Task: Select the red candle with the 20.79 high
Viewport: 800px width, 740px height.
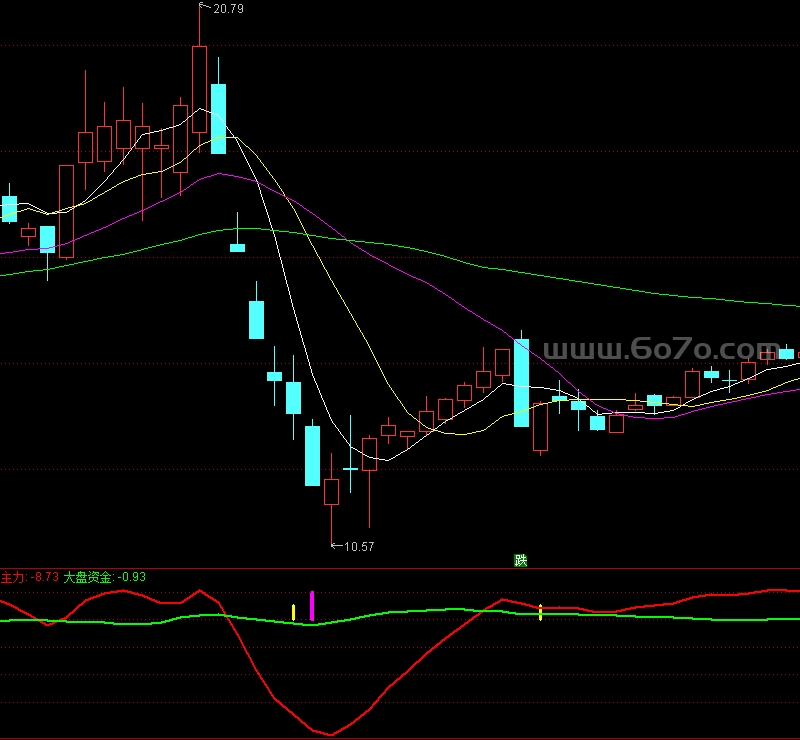Action: (199, 89)
